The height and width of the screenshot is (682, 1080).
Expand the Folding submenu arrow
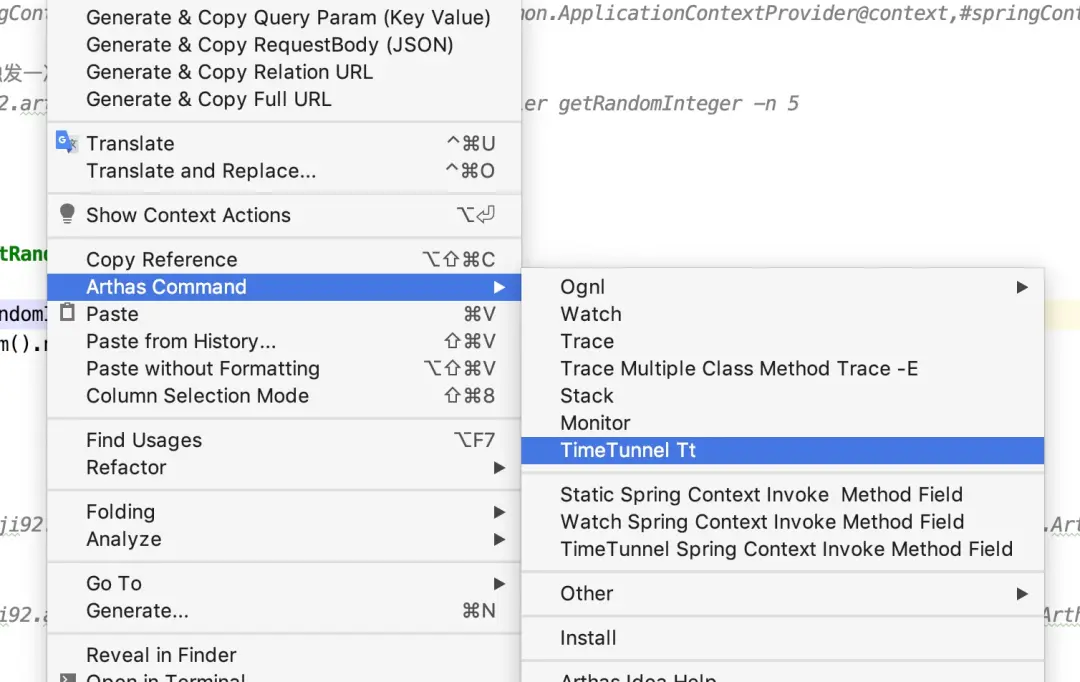coord(499,512)
